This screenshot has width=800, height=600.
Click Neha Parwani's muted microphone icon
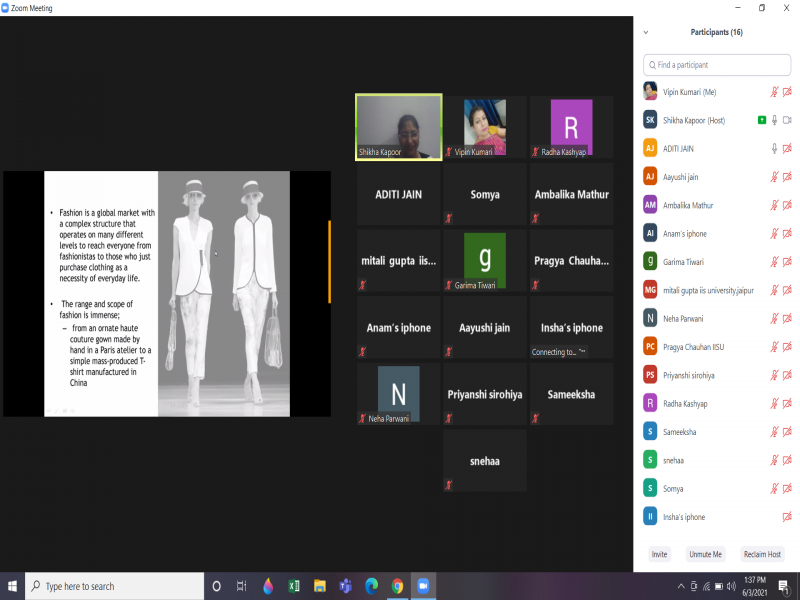(x=774, y=318)
